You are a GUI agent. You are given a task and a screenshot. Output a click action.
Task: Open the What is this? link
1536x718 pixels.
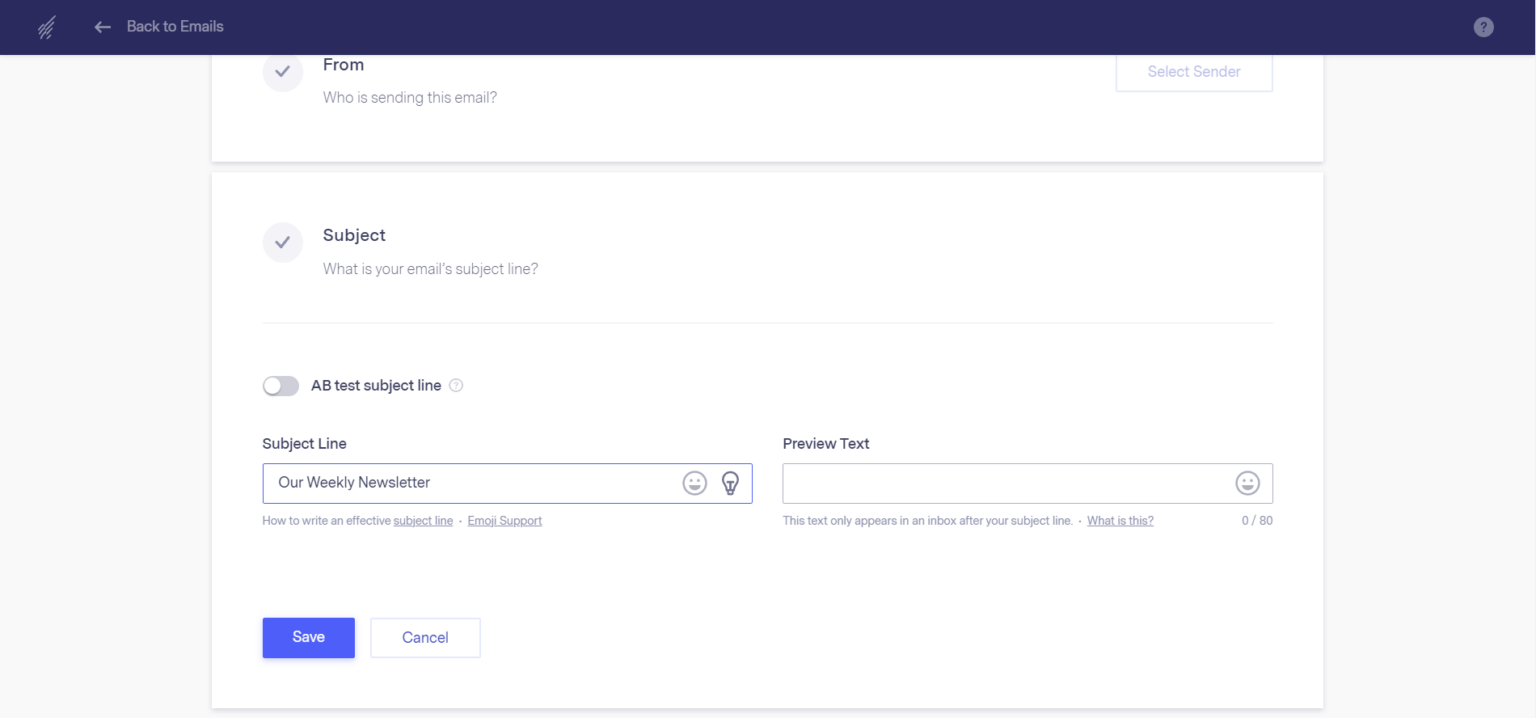tap(1120, 521)
